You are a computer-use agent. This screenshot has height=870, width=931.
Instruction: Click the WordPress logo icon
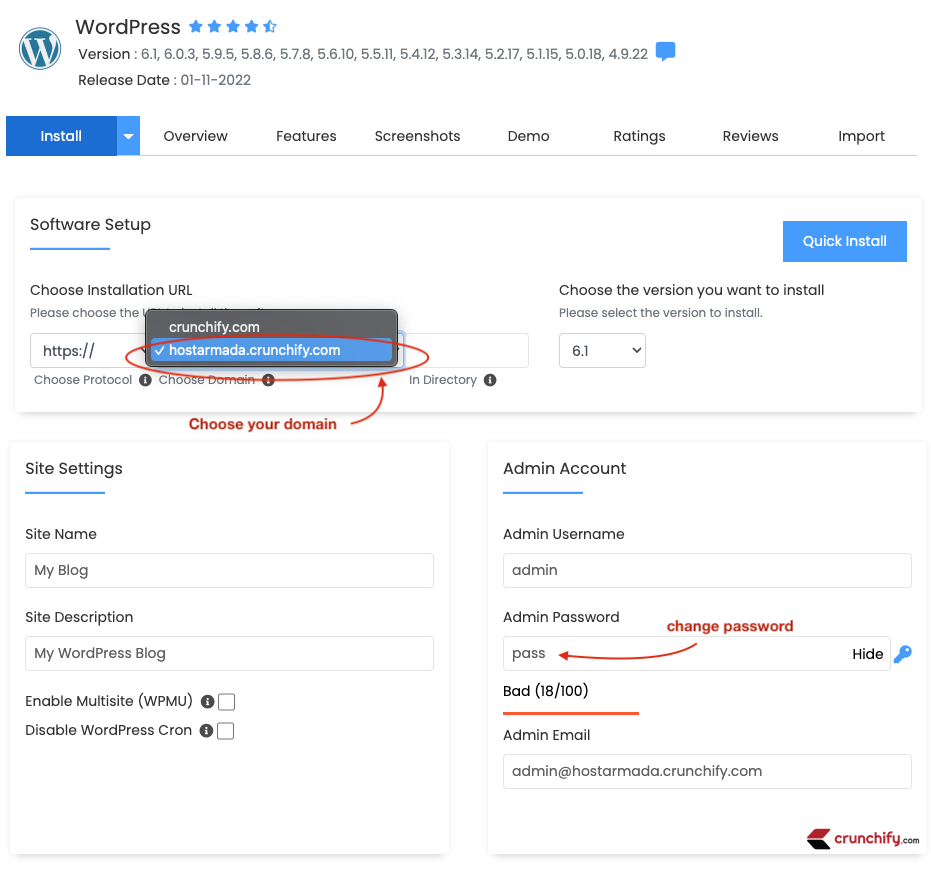(40, 49)
